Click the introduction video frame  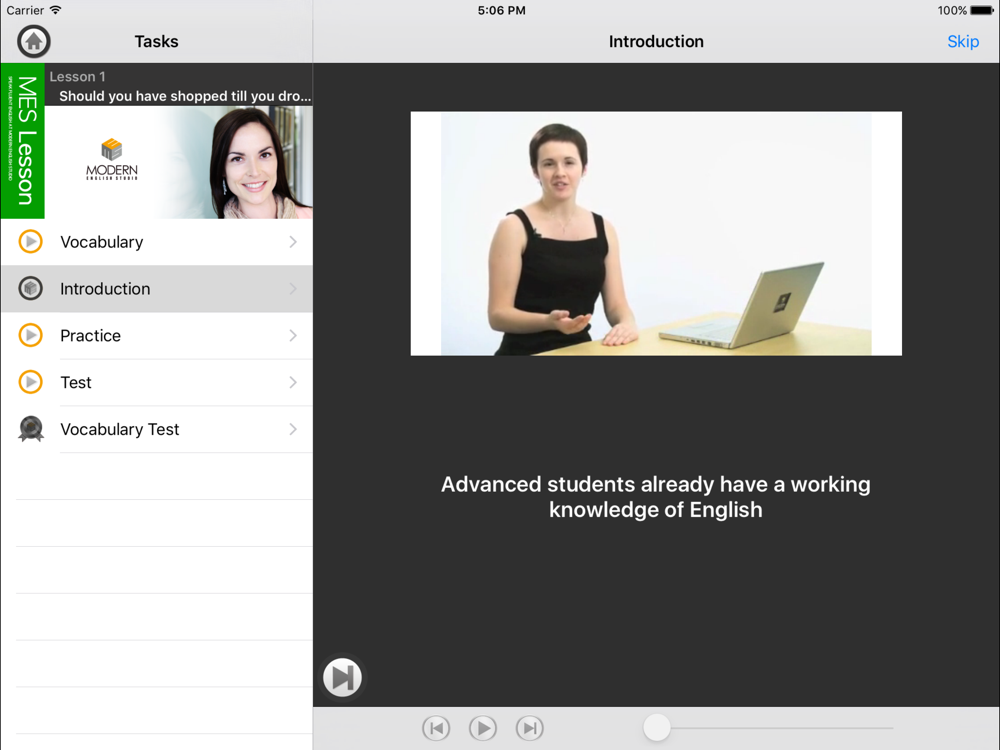[656, 233]
